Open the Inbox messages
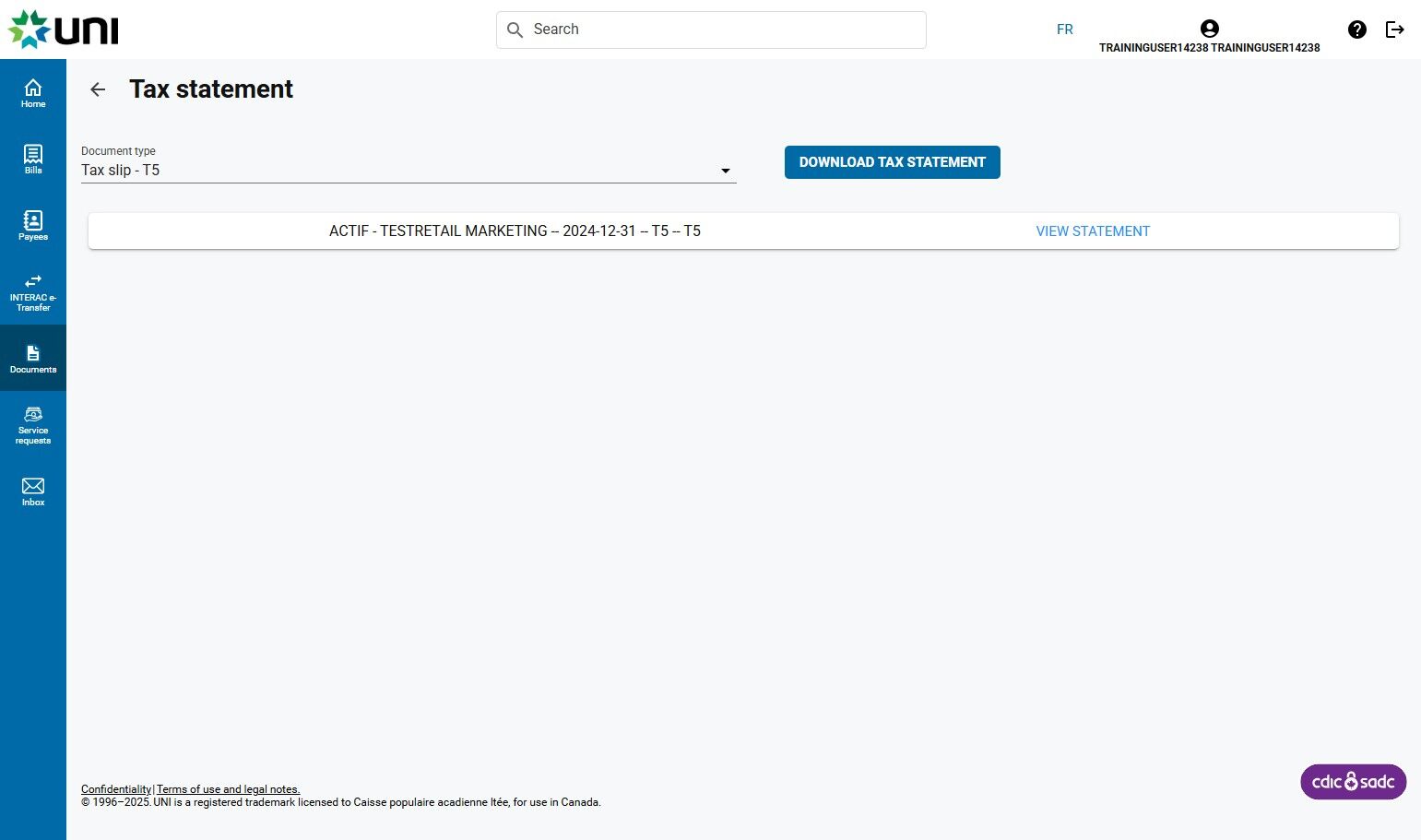1421x840 pixels. pyautogui.click(x=33, y=491)
